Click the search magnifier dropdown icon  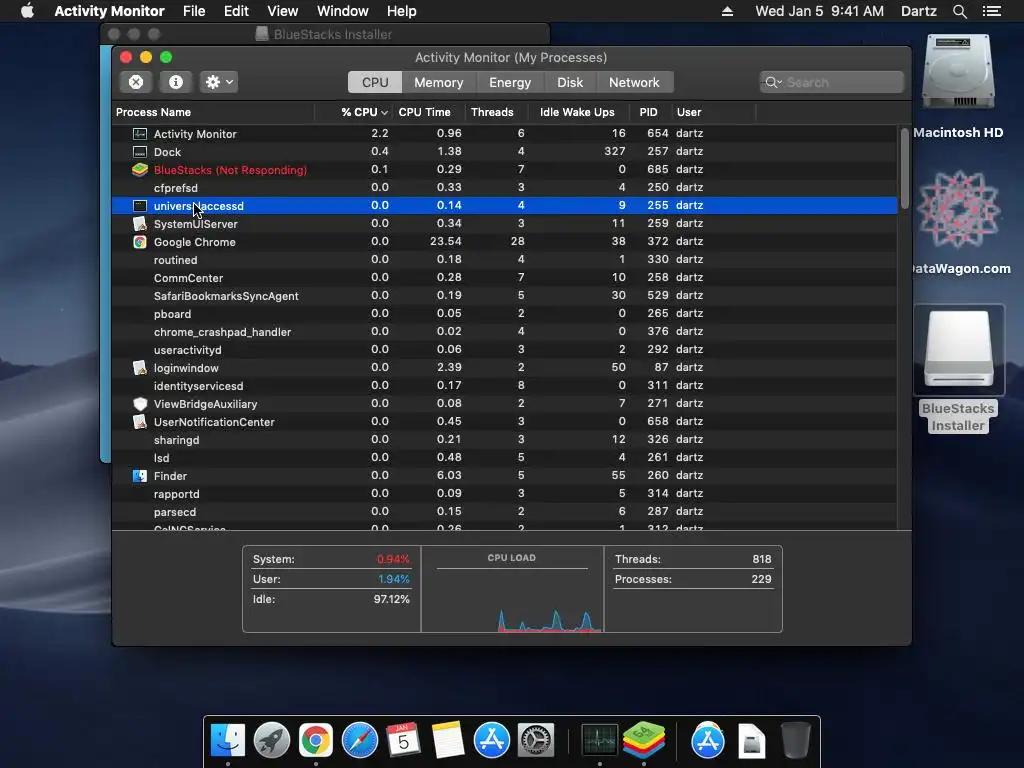(773, 82)
